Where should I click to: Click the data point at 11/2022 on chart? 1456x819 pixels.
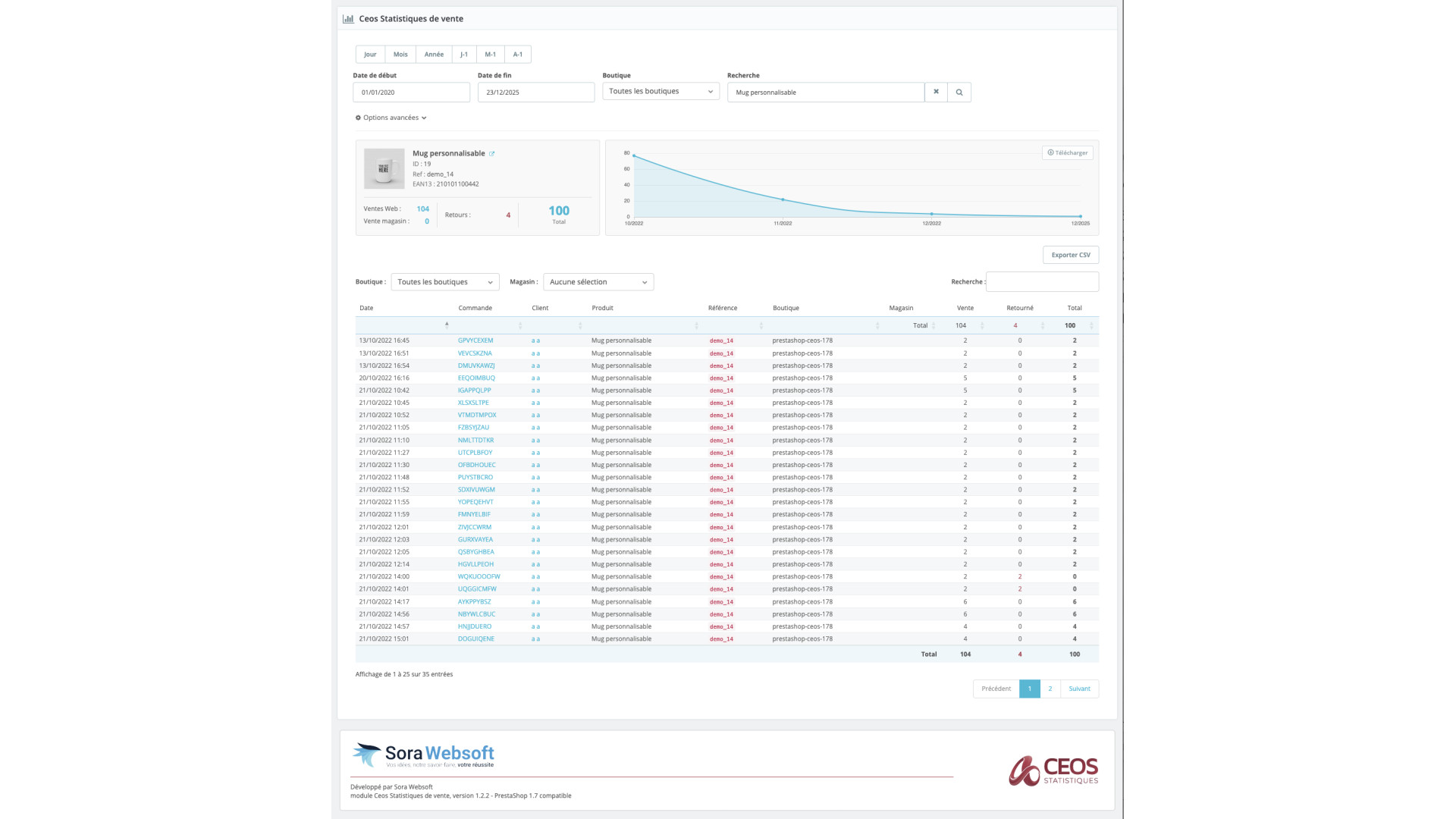[x=781, y=199]
